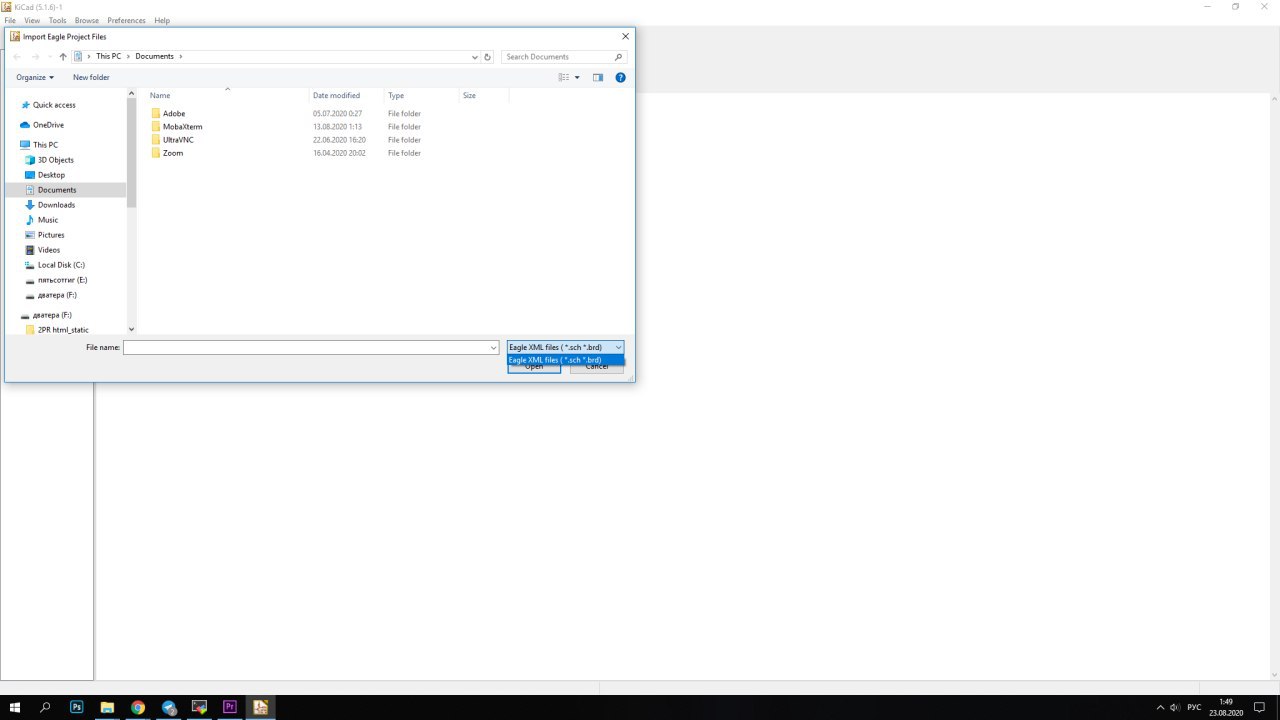
Task: Click the navigation pane scroll down arrow
Action: (x=131, y=329)
